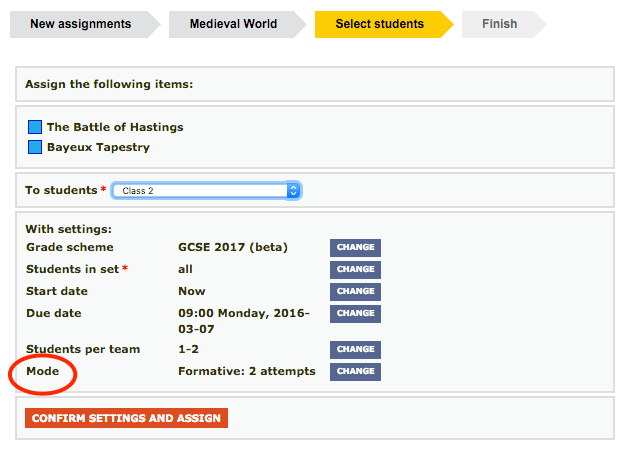Image resolution: width=630 pixels, height=455 pixels.
Task: Open the Class 2 students dropdown
Action: pos(206,190)
